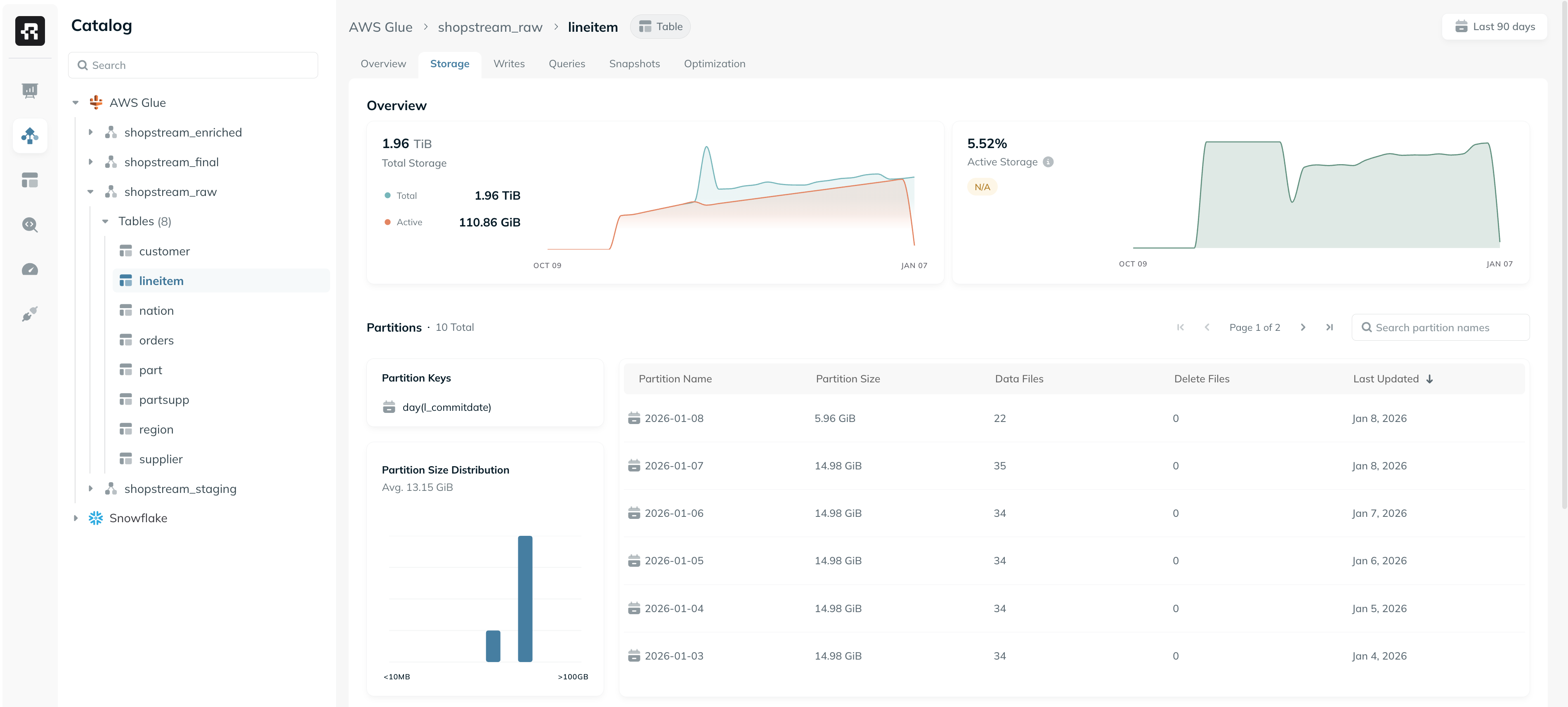Switch to the Optimization tab
Screen dimensions: 1568x707
tap(714, 64)
